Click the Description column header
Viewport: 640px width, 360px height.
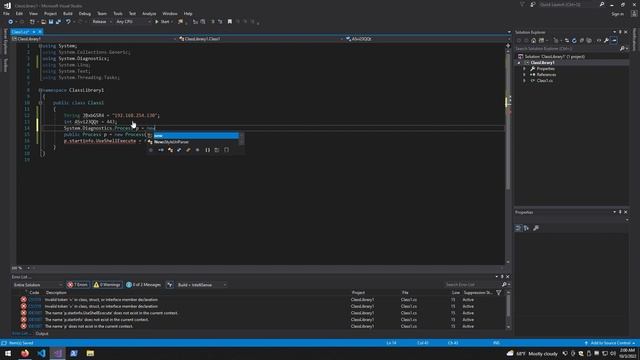click(56, 292)
